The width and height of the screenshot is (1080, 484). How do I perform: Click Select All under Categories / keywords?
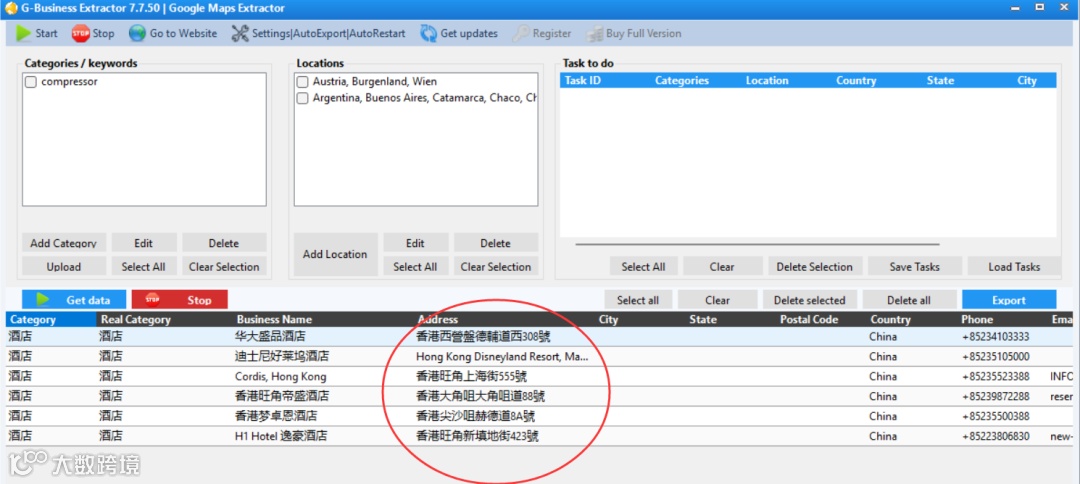coord(144,266)
